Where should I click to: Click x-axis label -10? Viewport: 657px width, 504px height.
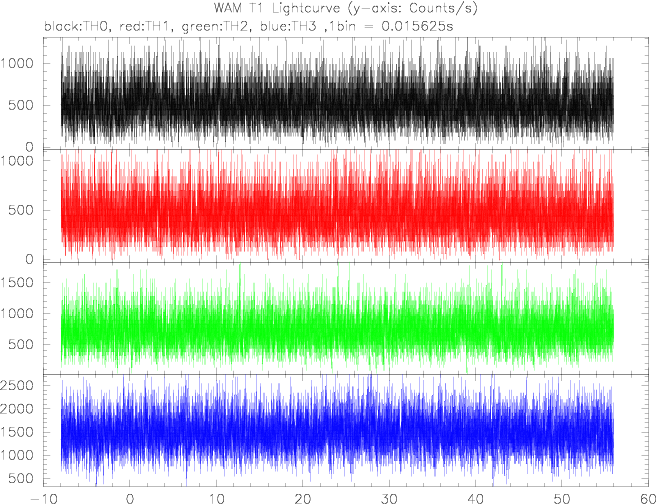click(x=43, y=499)
